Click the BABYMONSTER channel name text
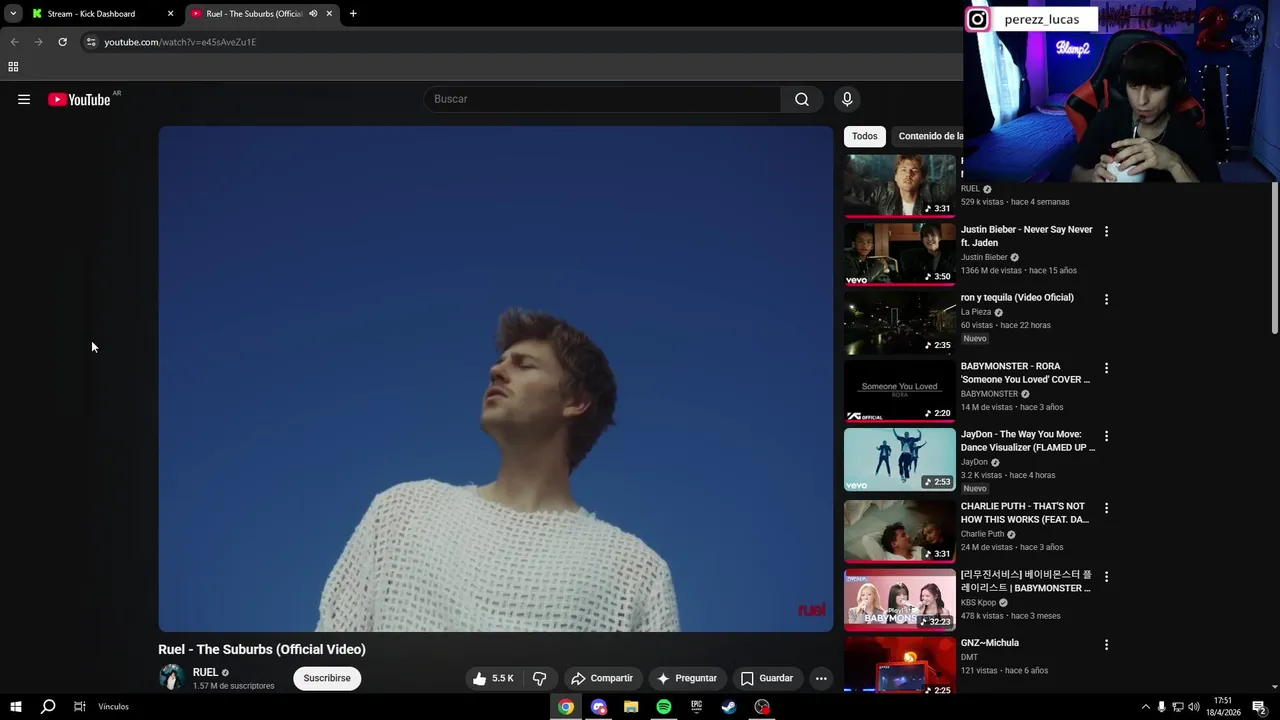Screen dimensions: 1280x720 (989, 394)
